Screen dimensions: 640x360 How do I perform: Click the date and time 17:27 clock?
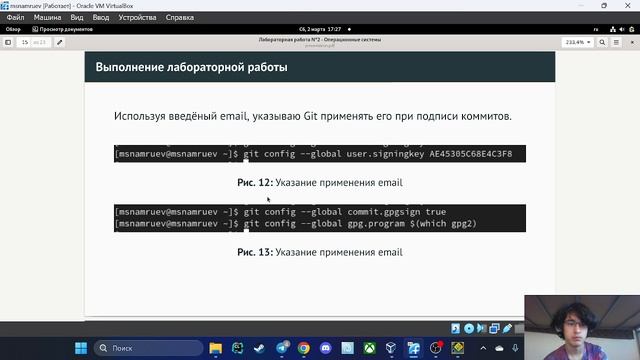pos(320,29)
